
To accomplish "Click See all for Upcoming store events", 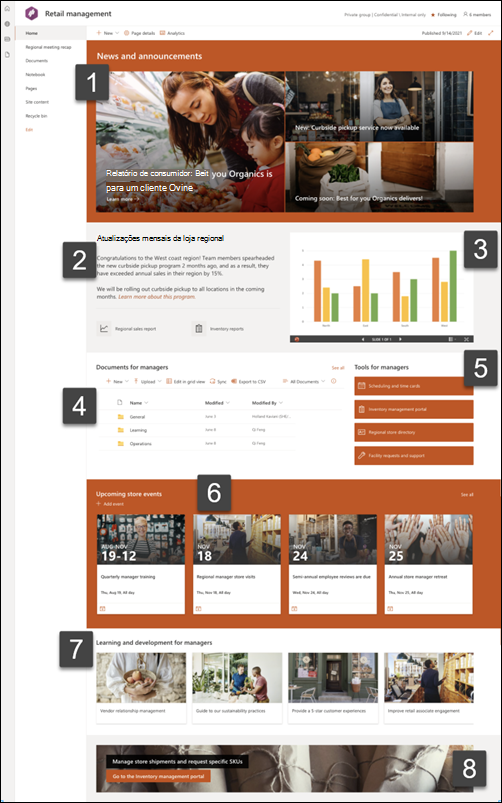I will [x=467, y=495].
